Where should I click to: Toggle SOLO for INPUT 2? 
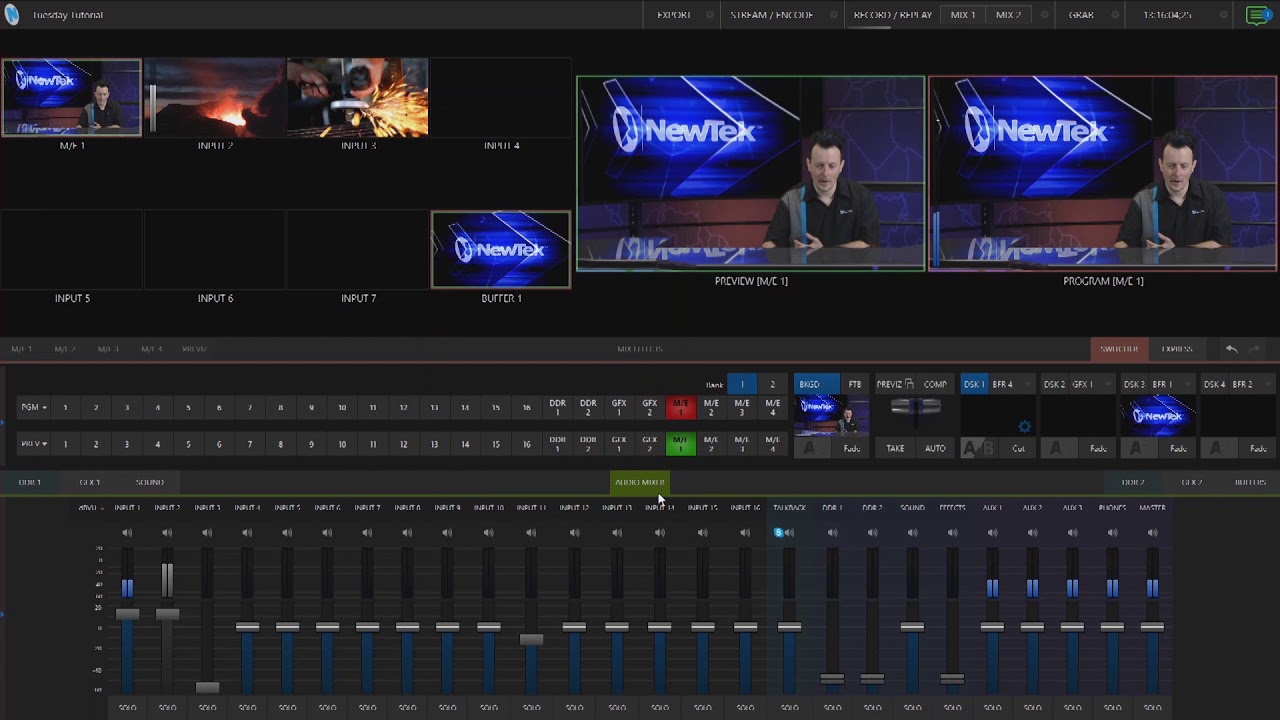[167, 708]
